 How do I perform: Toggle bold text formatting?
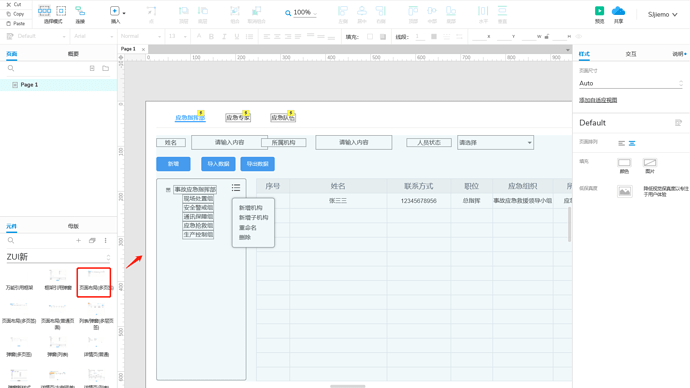coord(211,37)
